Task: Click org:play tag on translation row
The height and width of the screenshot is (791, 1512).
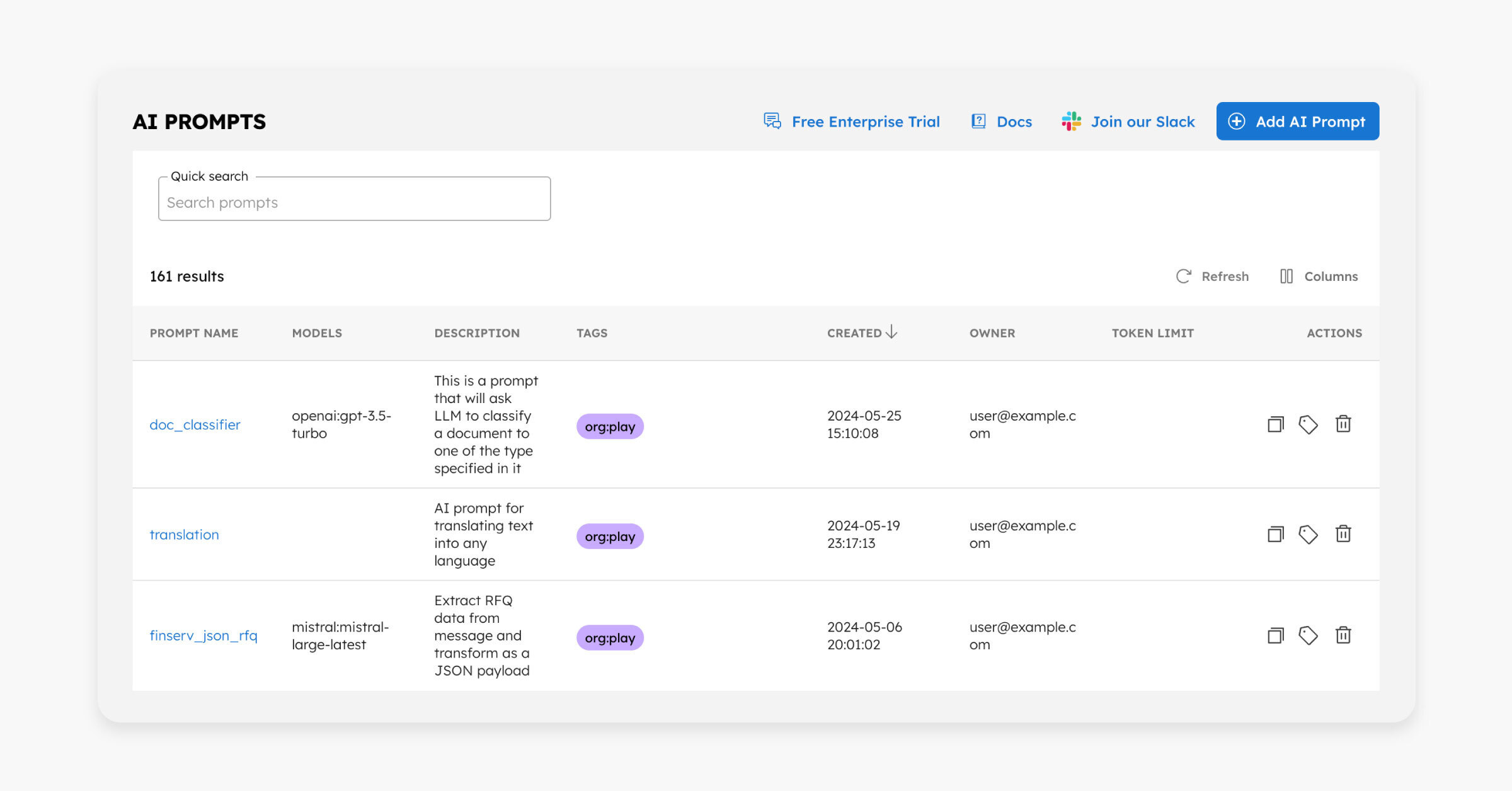Action: (610, 537)
